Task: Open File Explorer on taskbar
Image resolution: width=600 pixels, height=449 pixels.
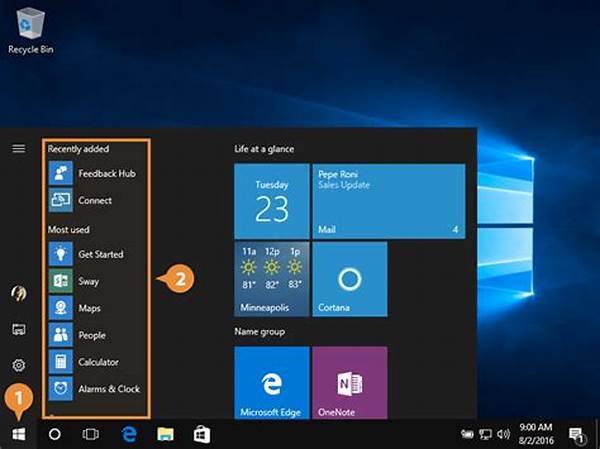Action: click(x=165, y=434)
